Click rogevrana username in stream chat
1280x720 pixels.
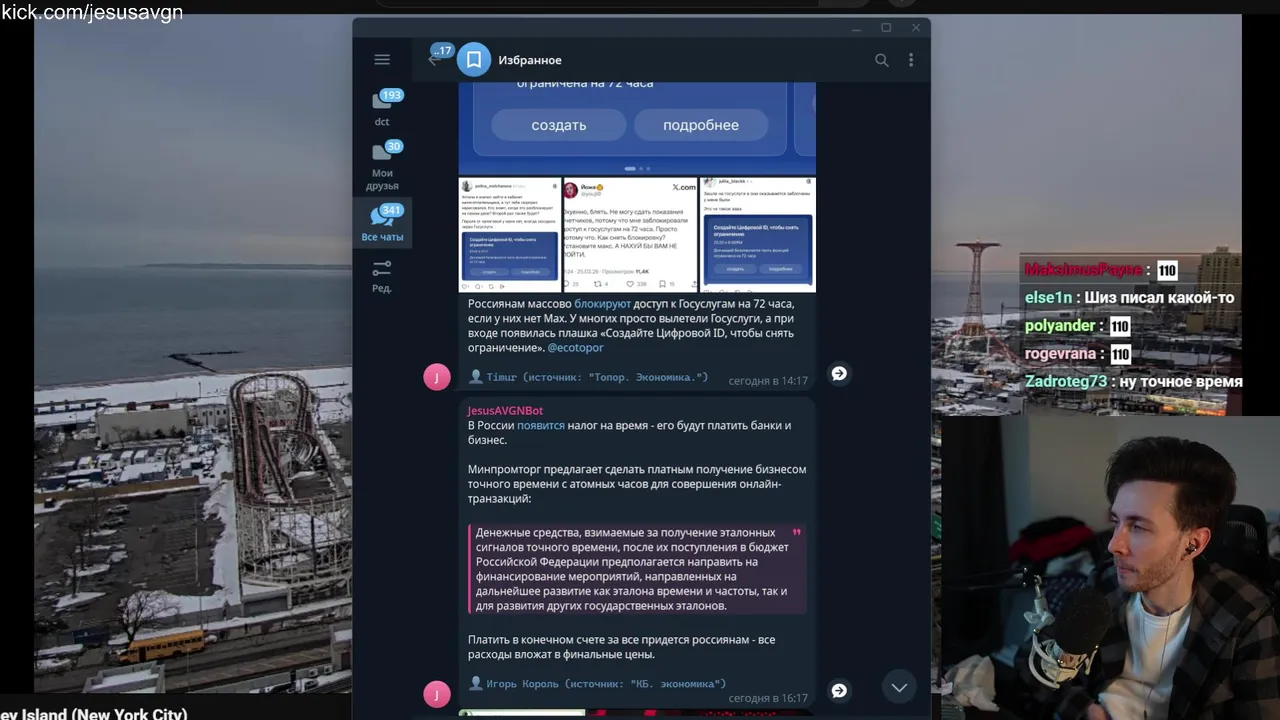tap(1060, 354)
